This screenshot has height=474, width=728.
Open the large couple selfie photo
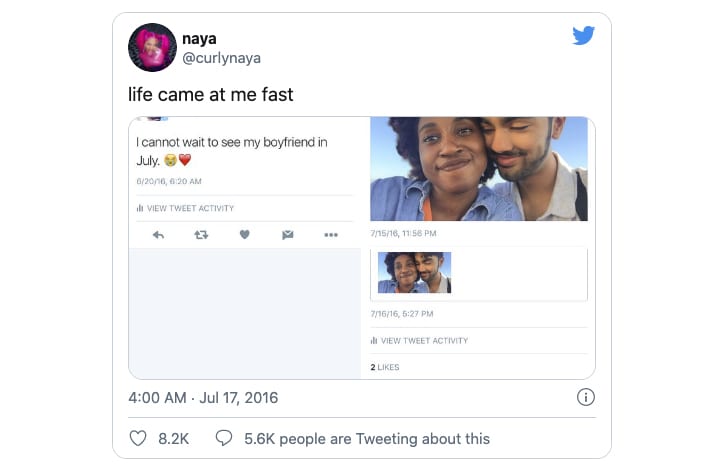pyautogui.click(x=479, y=169)
